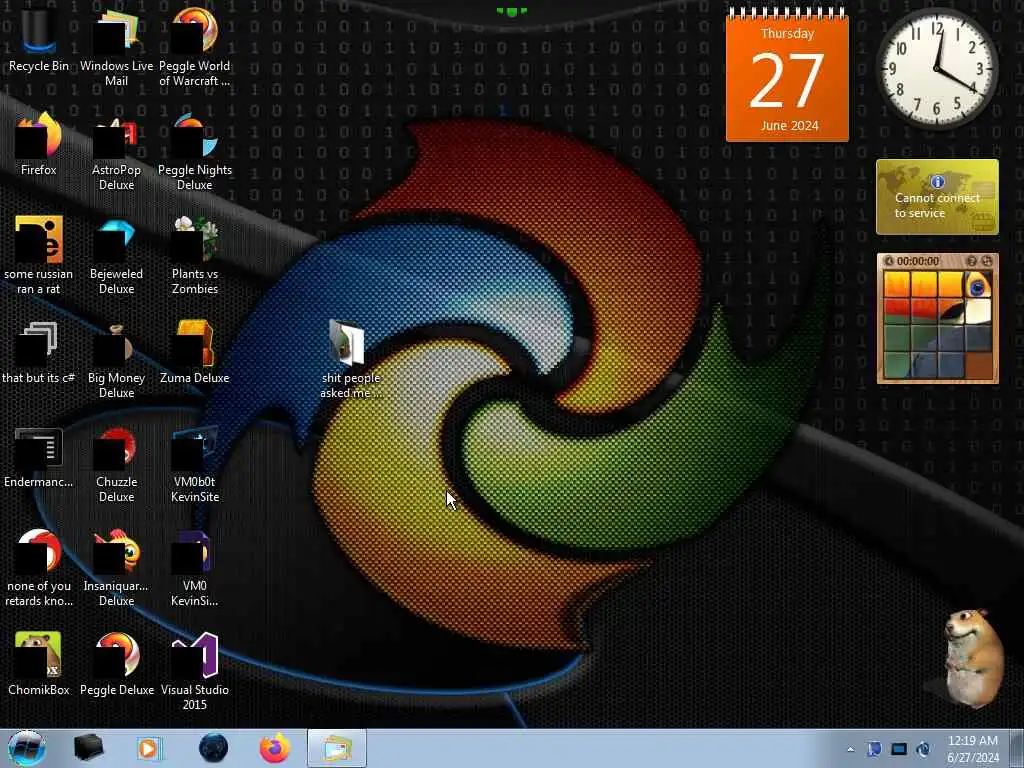Open Big Money Deluxe shortcut

116,359
